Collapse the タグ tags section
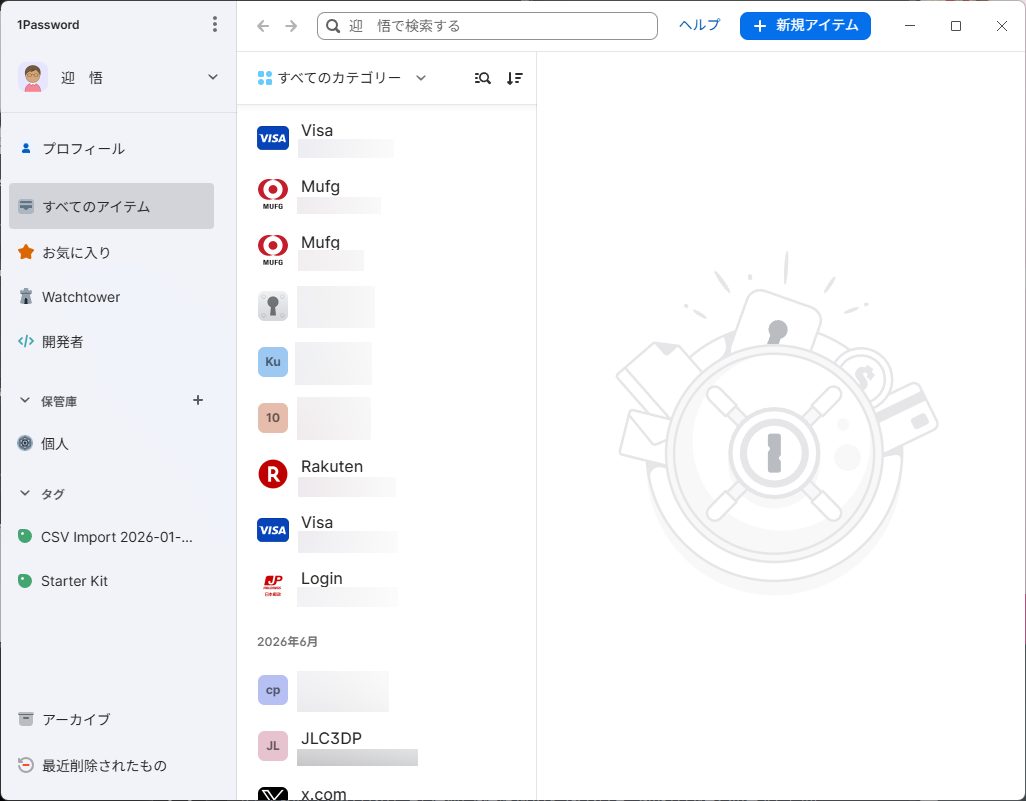 click(x=25, y=493)
